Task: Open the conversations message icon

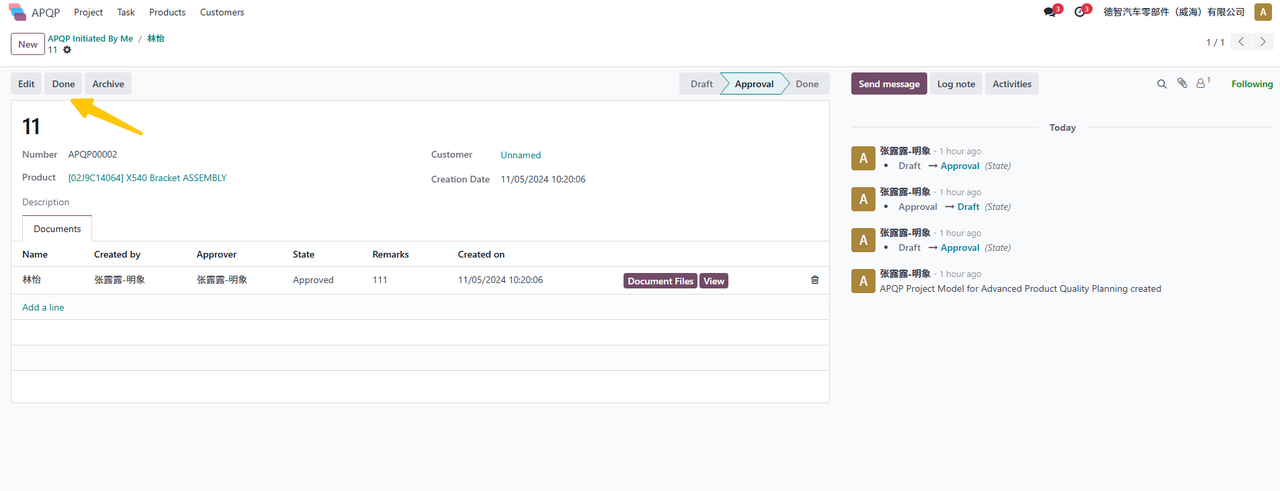Action: (x=1050, y=12)
